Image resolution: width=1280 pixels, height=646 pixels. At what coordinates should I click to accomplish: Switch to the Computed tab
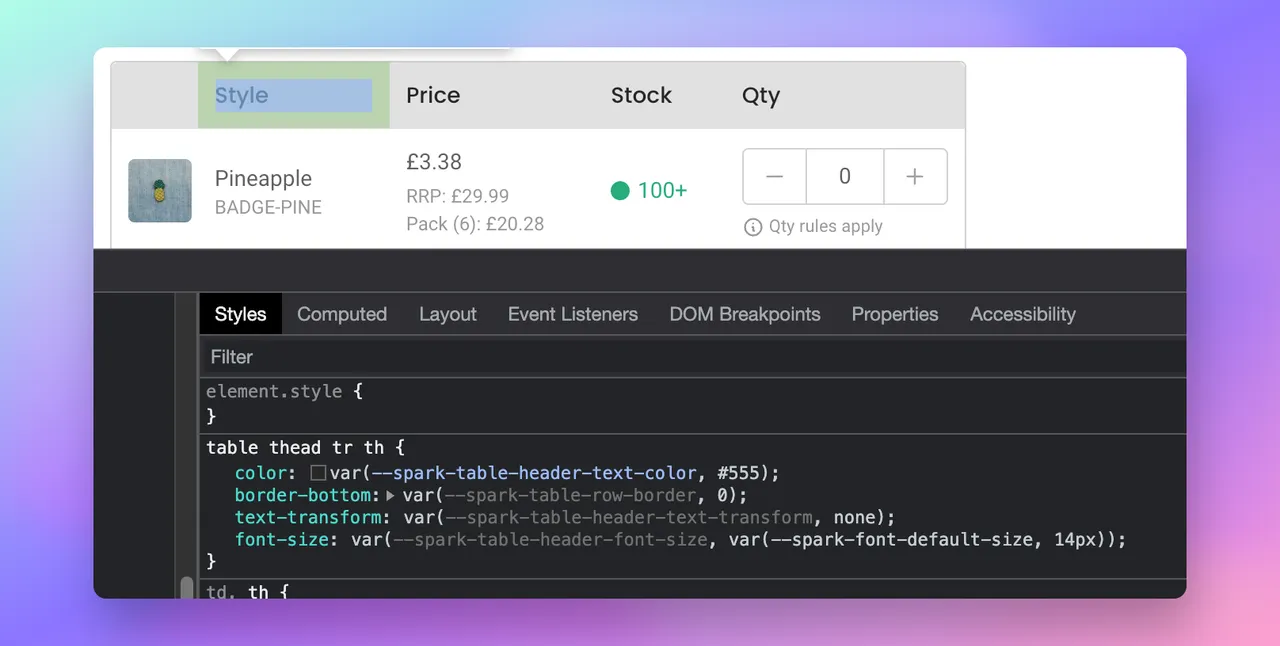[x=342, y=314]
